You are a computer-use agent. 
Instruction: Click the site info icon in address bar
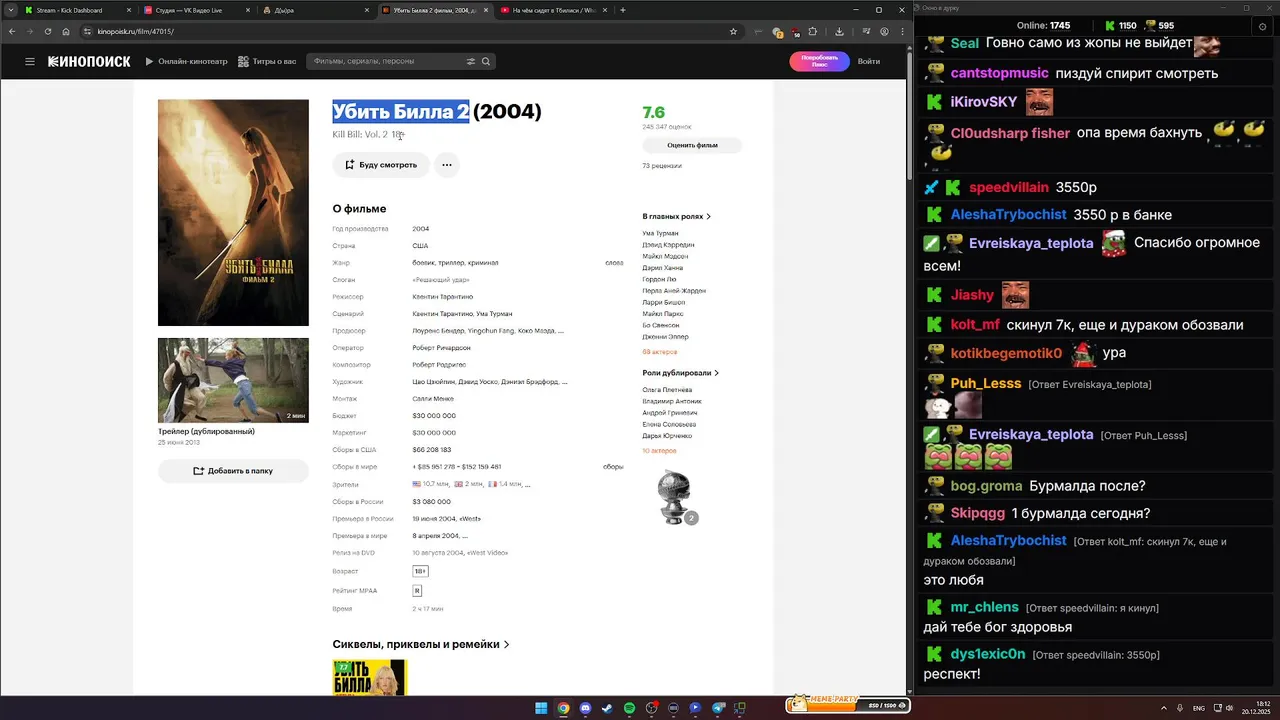87,31
